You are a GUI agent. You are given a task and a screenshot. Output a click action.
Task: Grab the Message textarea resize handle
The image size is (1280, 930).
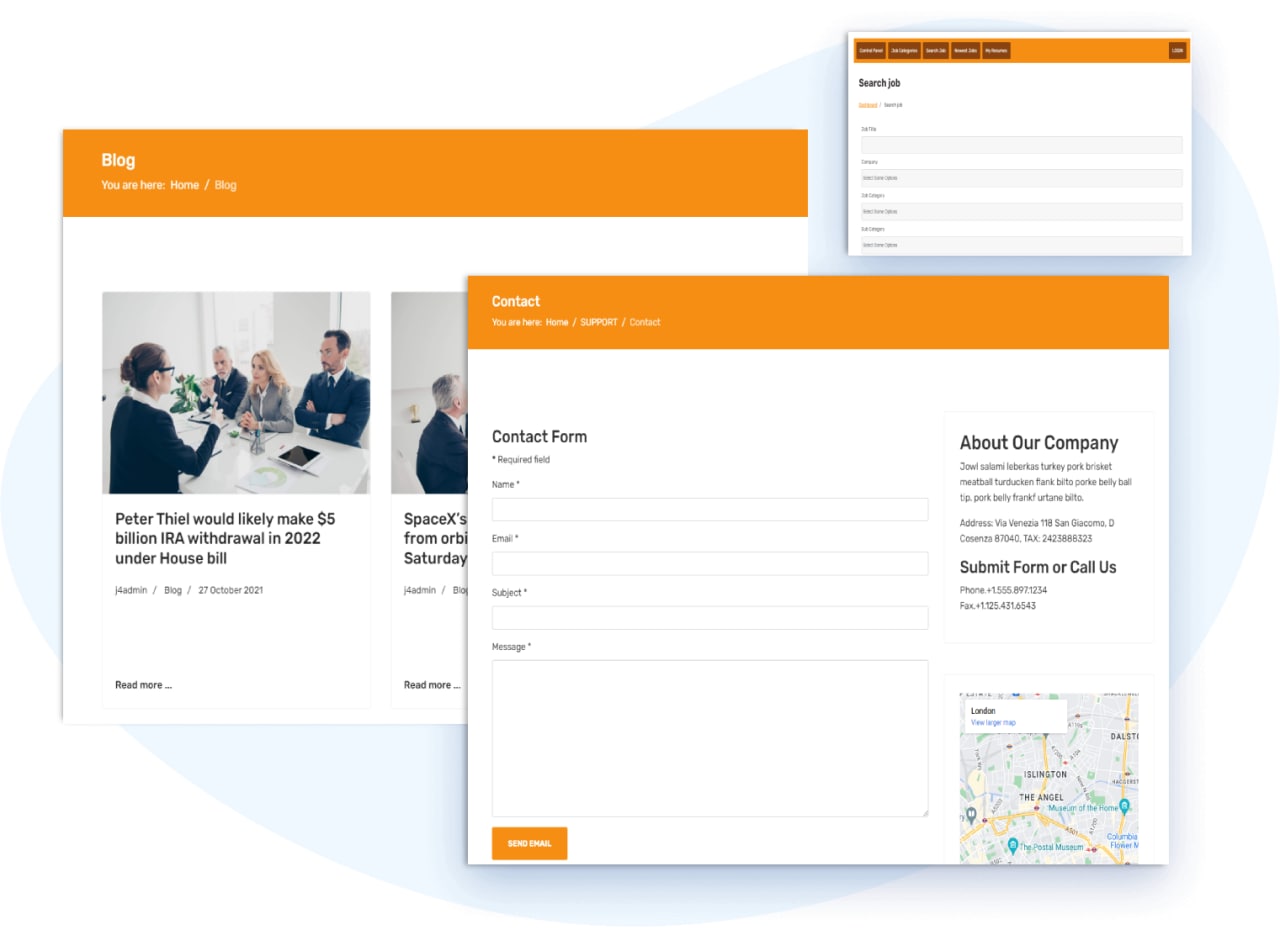pos(925,813)
